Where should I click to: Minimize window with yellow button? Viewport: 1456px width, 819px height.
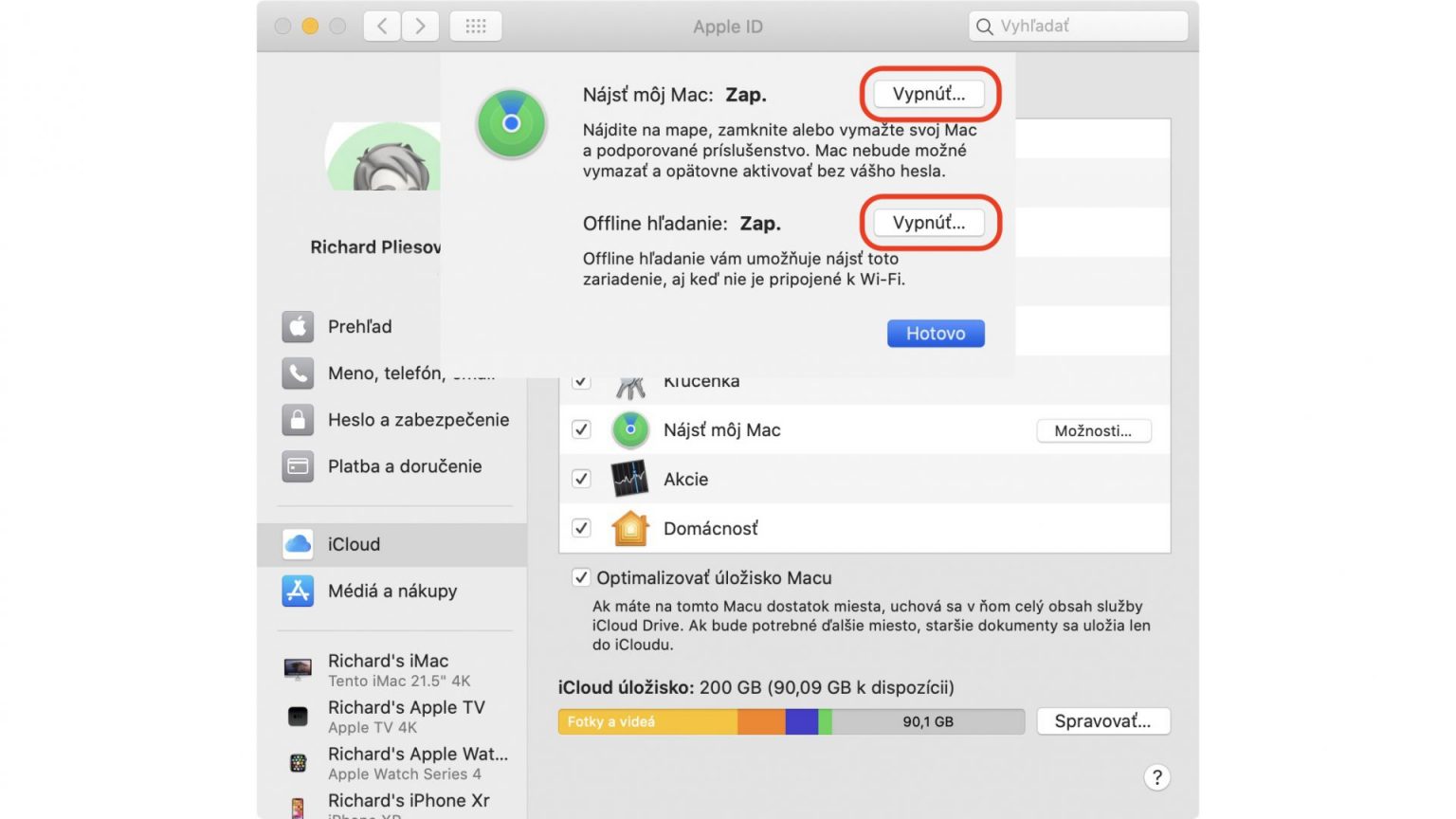click(310, 26)
